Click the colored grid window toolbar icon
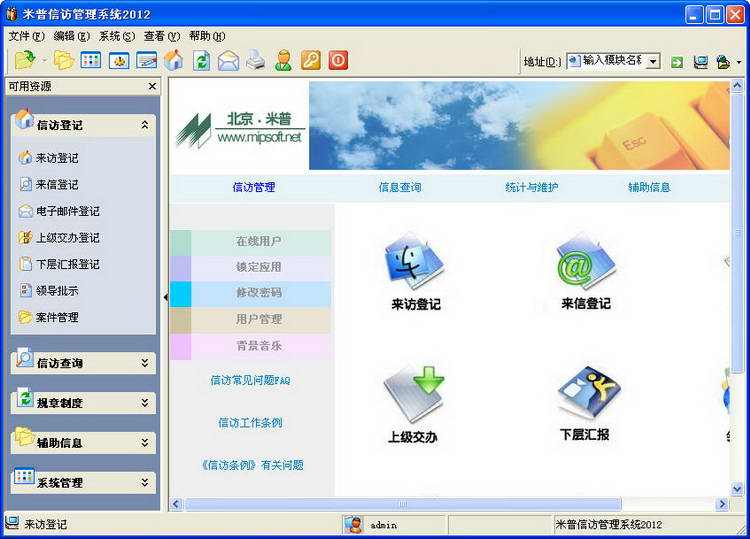Screen dimensions: 750x539 90,60
